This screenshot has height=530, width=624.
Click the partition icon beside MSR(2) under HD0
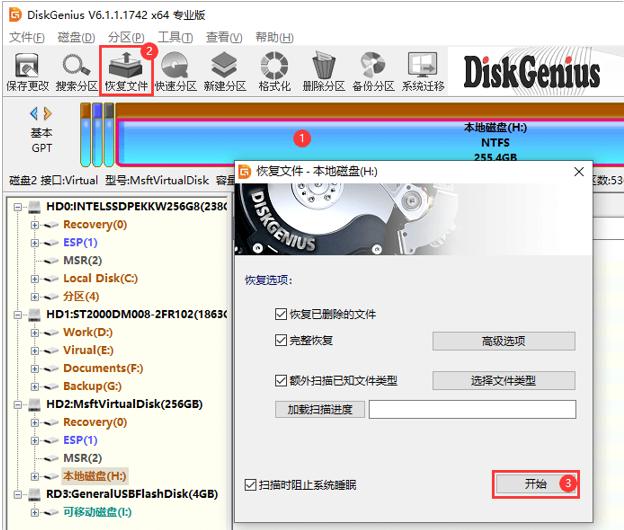pyautogui.click(x=51, y=261)
